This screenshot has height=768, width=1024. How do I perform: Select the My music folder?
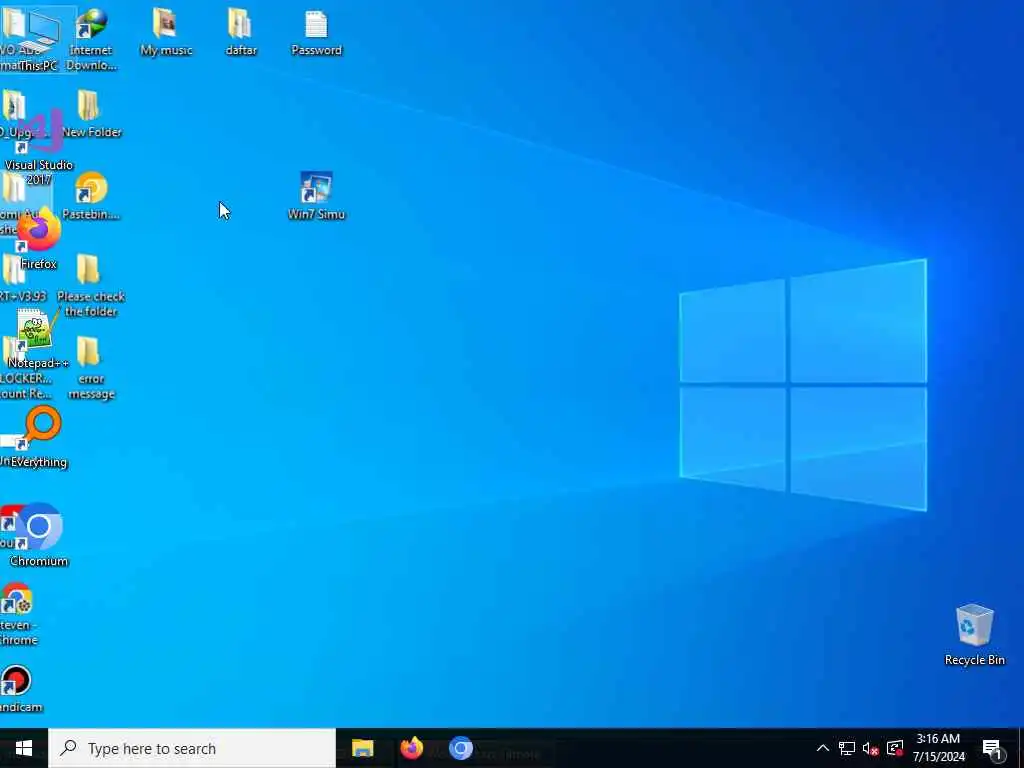pos(166,33)
